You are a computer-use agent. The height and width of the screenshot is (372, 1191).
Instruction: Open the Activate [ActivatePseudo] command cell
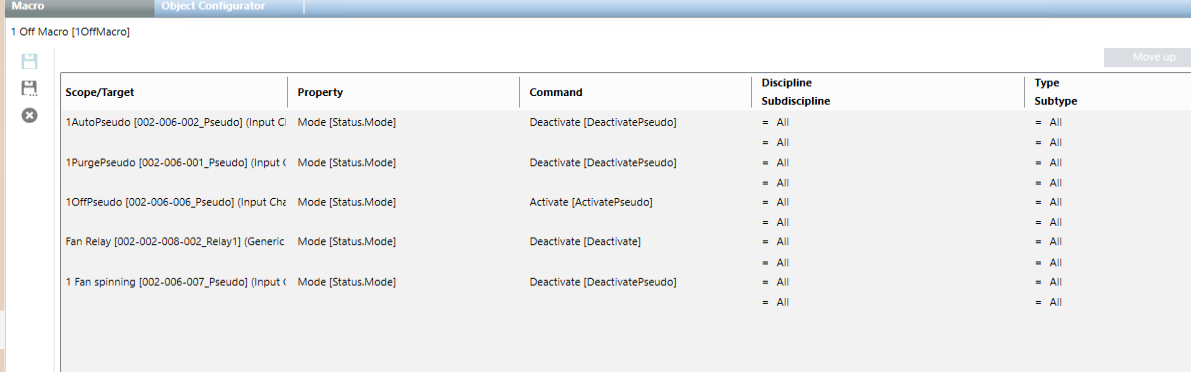coord(591,202)
